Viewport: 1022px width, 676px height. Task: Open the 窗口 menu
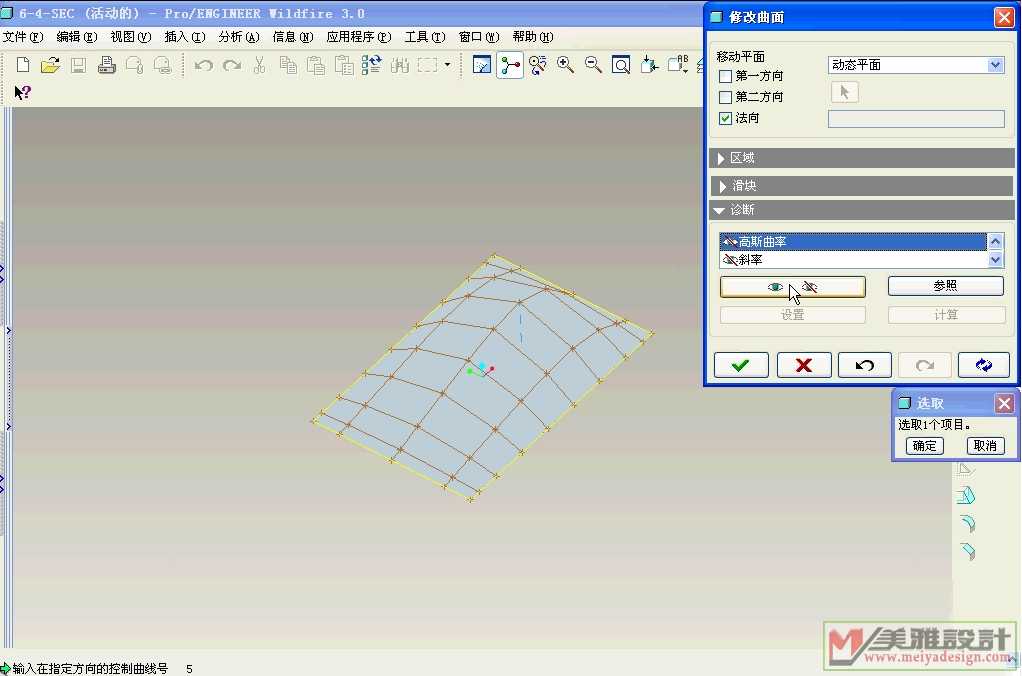[479, 37]
